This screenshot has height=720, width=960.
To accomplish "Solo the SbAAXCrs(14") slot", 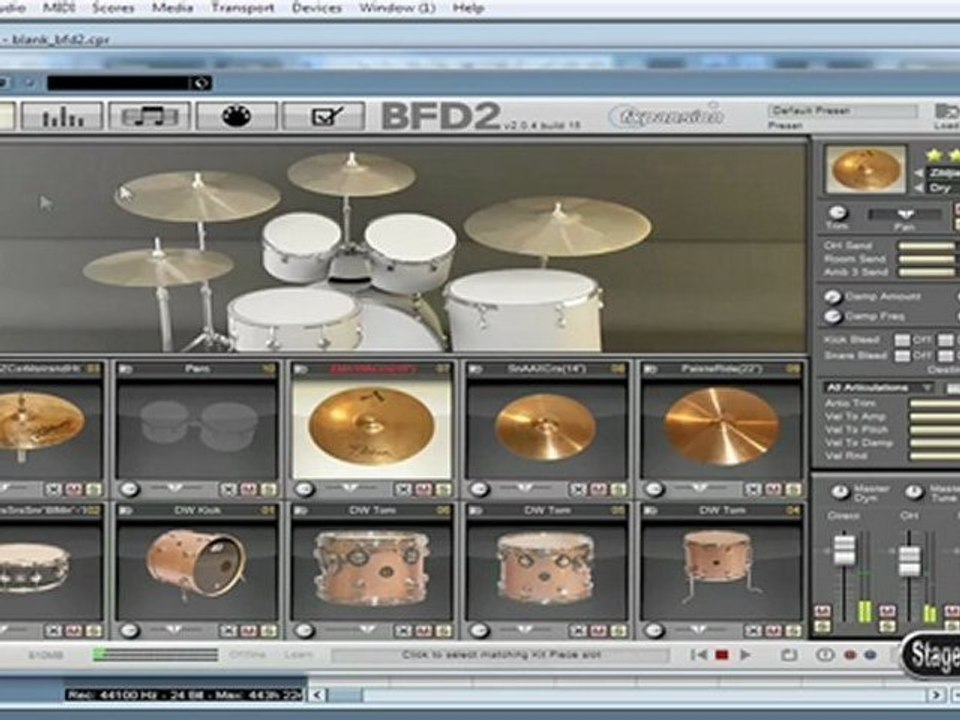I will pos(618,489).
